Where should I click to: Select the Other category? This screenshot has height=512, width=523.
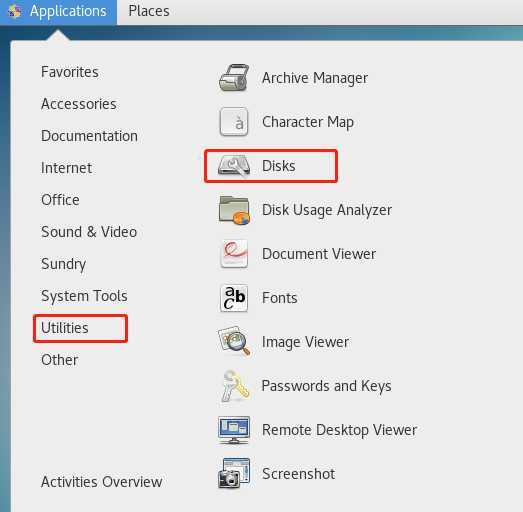tap(60, 360)
